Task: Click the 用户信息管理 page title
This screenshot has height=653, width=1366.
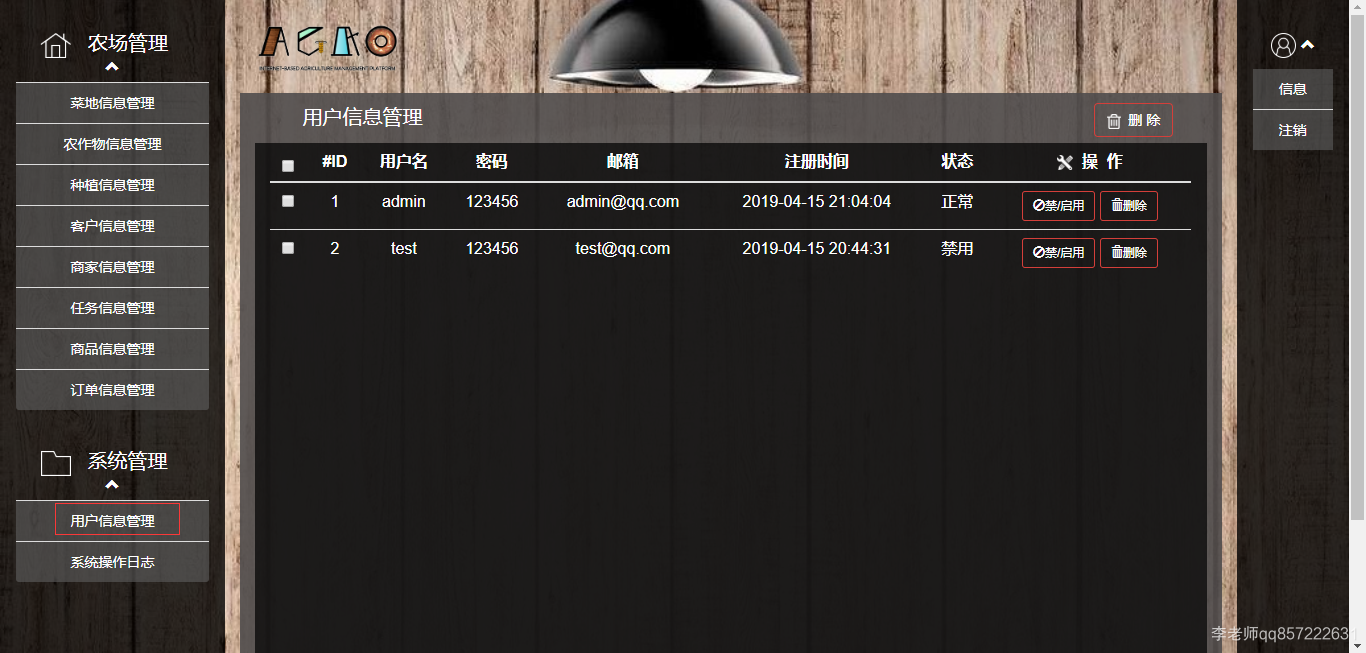Action: [363, 117]
